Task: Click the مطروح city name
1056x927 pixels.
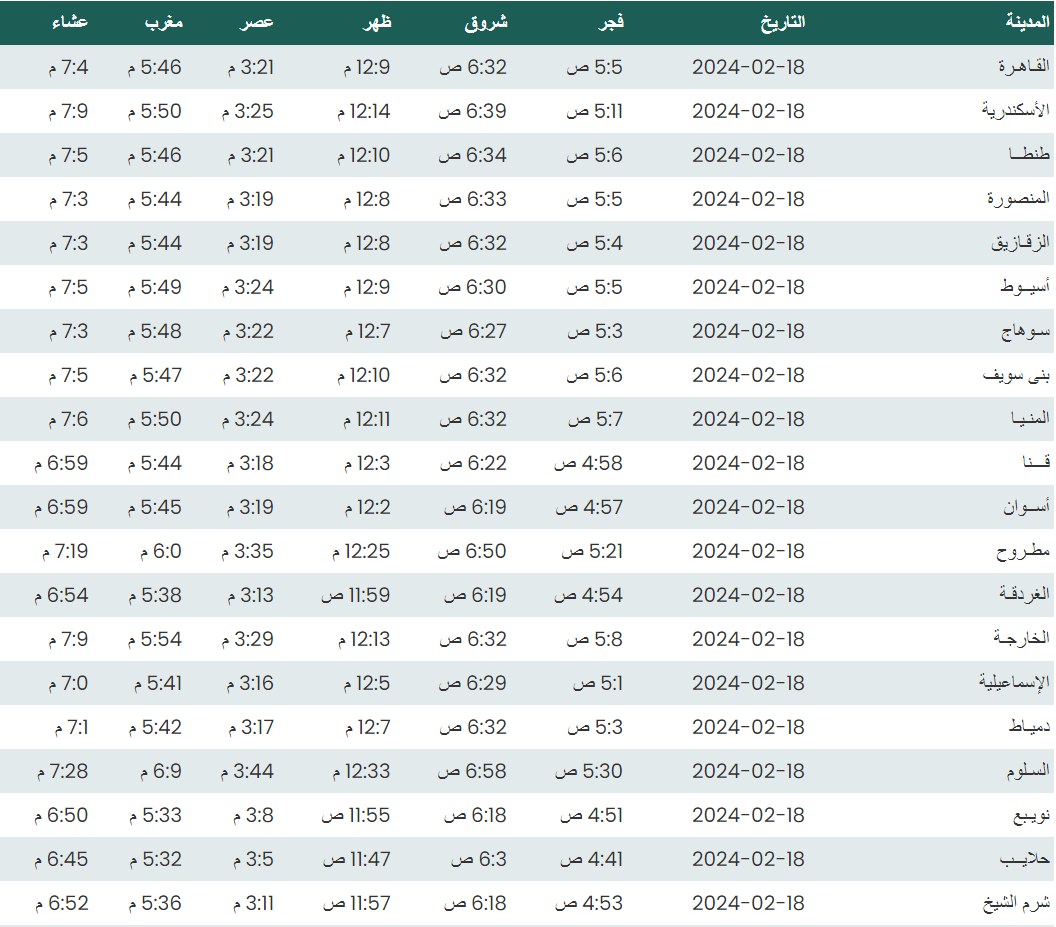Action: click(1022, 551)
